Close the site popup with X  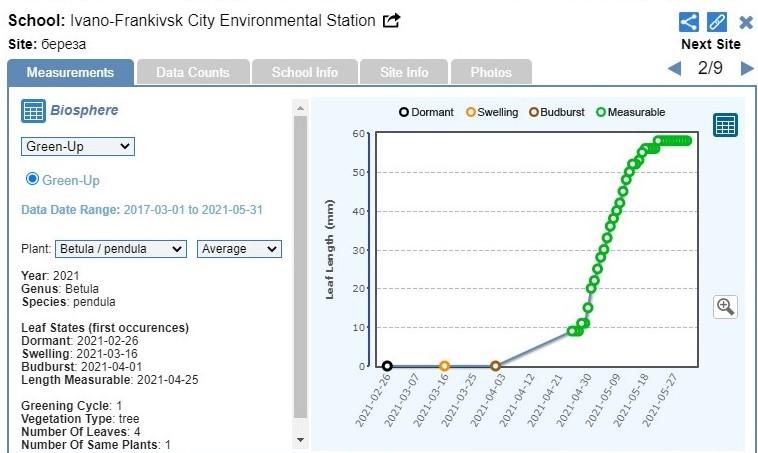[746, 22]
